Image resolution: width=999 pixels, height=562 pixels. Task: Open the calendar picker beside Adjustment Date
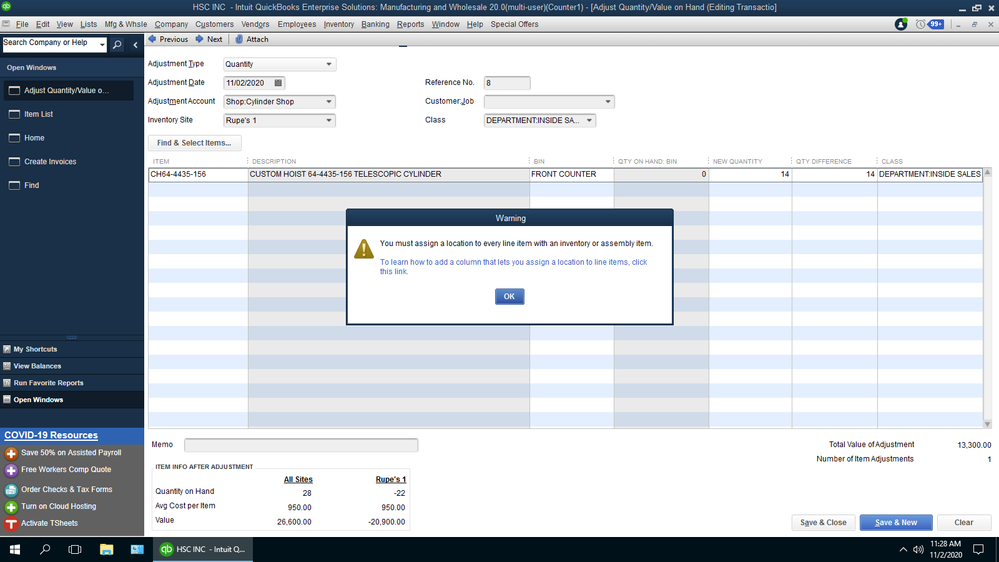click(278, 83)
